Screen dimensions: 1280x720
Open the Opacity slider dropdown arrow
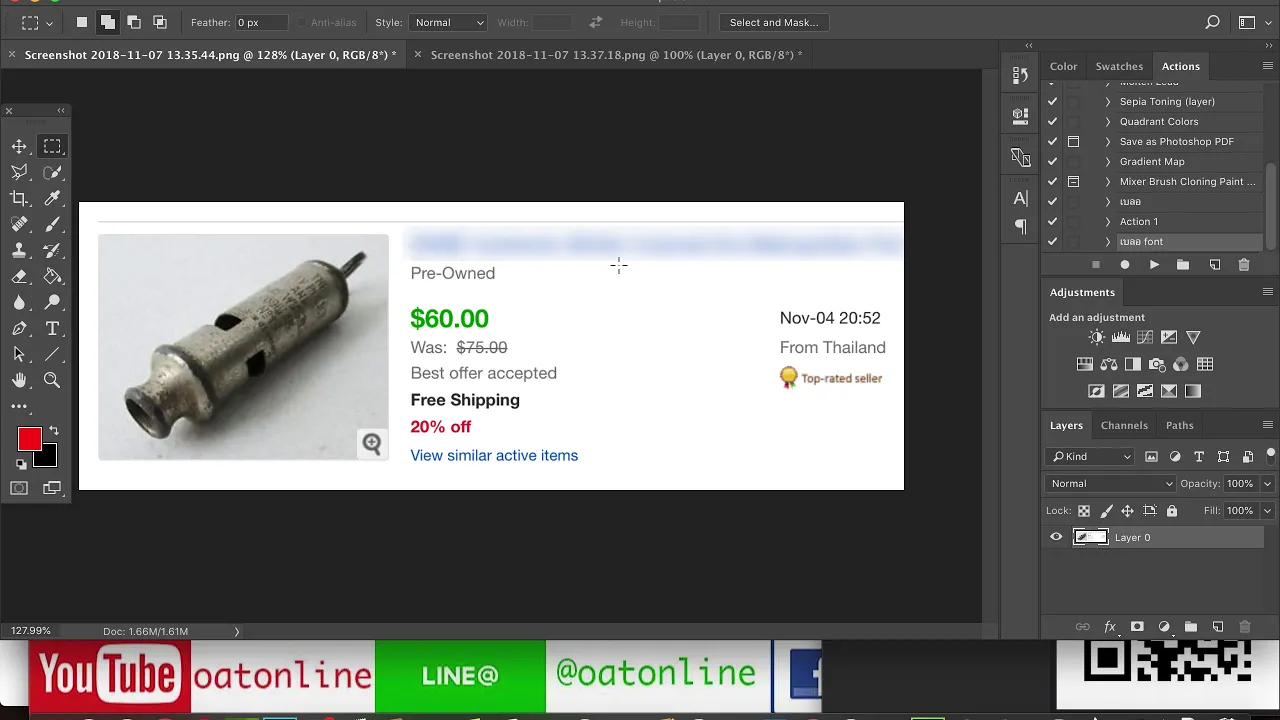[1267, 484]
